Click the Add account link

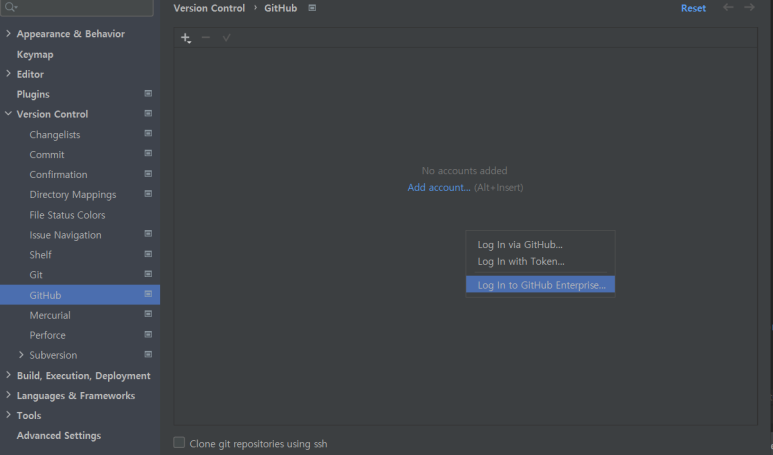pyautogui.click(x=439, y=187)
